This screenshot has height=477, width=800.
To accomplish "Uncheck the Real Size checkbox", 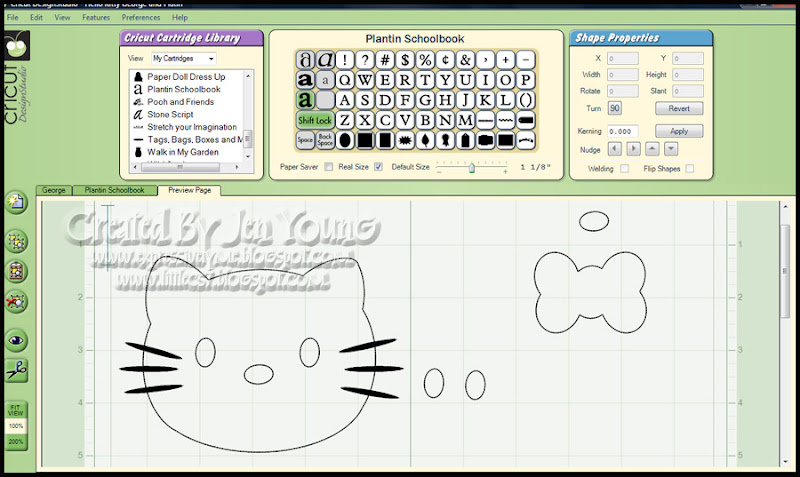I will pyautogui.click(x=378, y=167).
